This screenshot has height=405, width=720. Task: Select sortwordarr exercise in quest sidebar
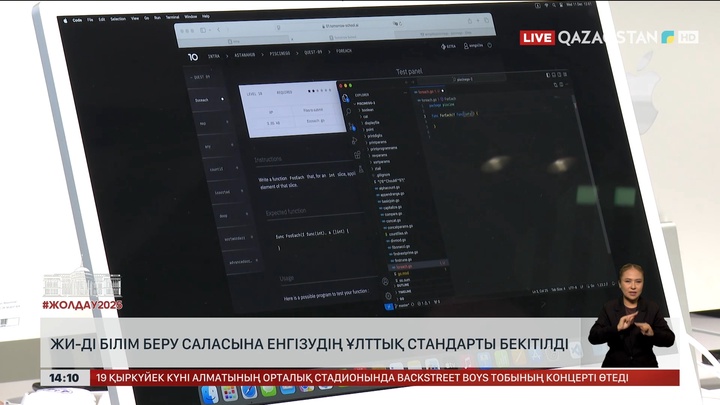coord(239,238)
